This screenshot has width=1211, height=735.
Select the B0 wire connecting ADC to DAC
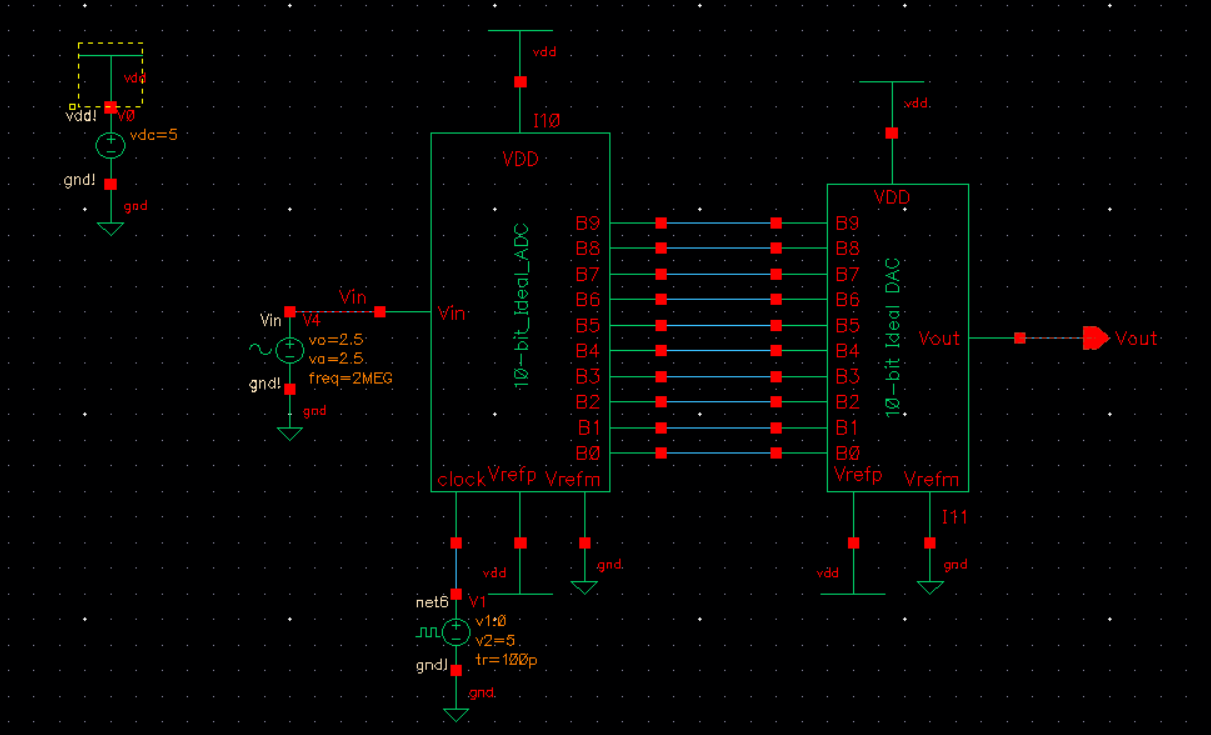click(715, 453)
